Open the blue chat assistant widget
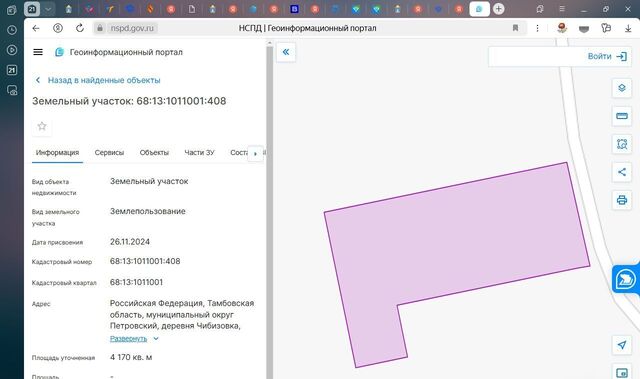640x379 pixels. [x=625, y=279]
